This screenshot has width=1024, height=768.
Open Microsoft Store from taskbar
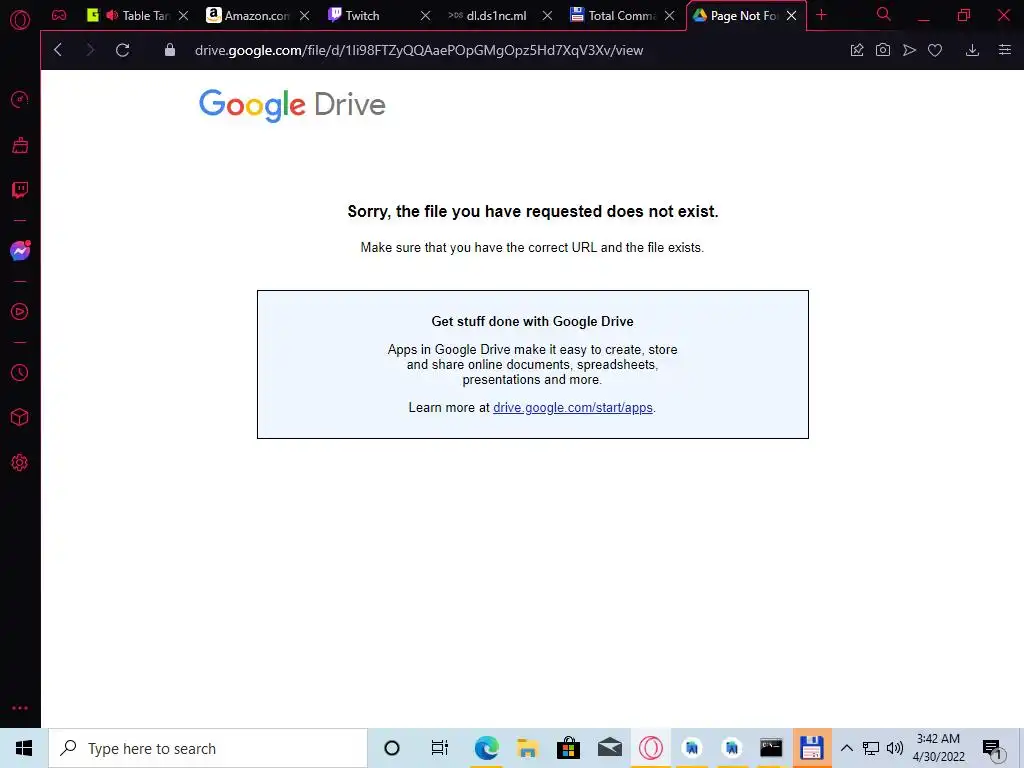click(569, 748)
